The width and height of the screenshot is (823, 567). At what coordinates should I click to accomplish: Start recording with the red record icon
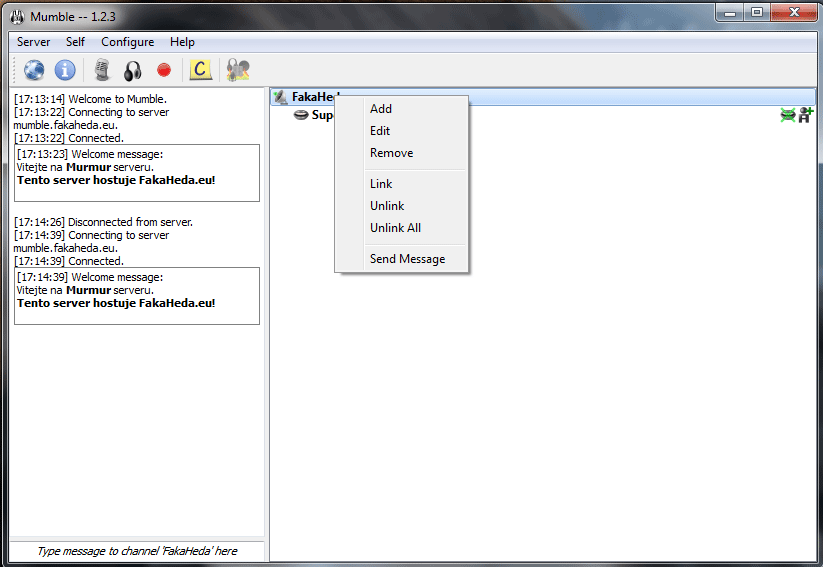pos(164,70)
